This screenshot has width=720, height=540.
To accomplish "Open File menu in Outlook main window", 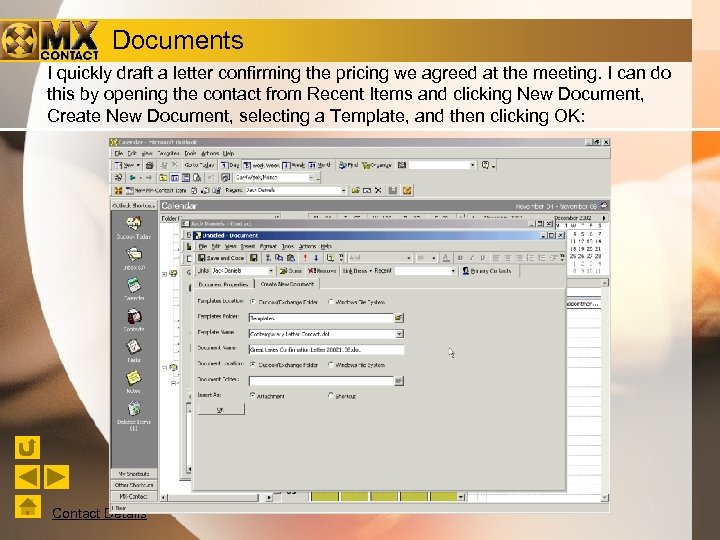I will (x=119, y=153).
